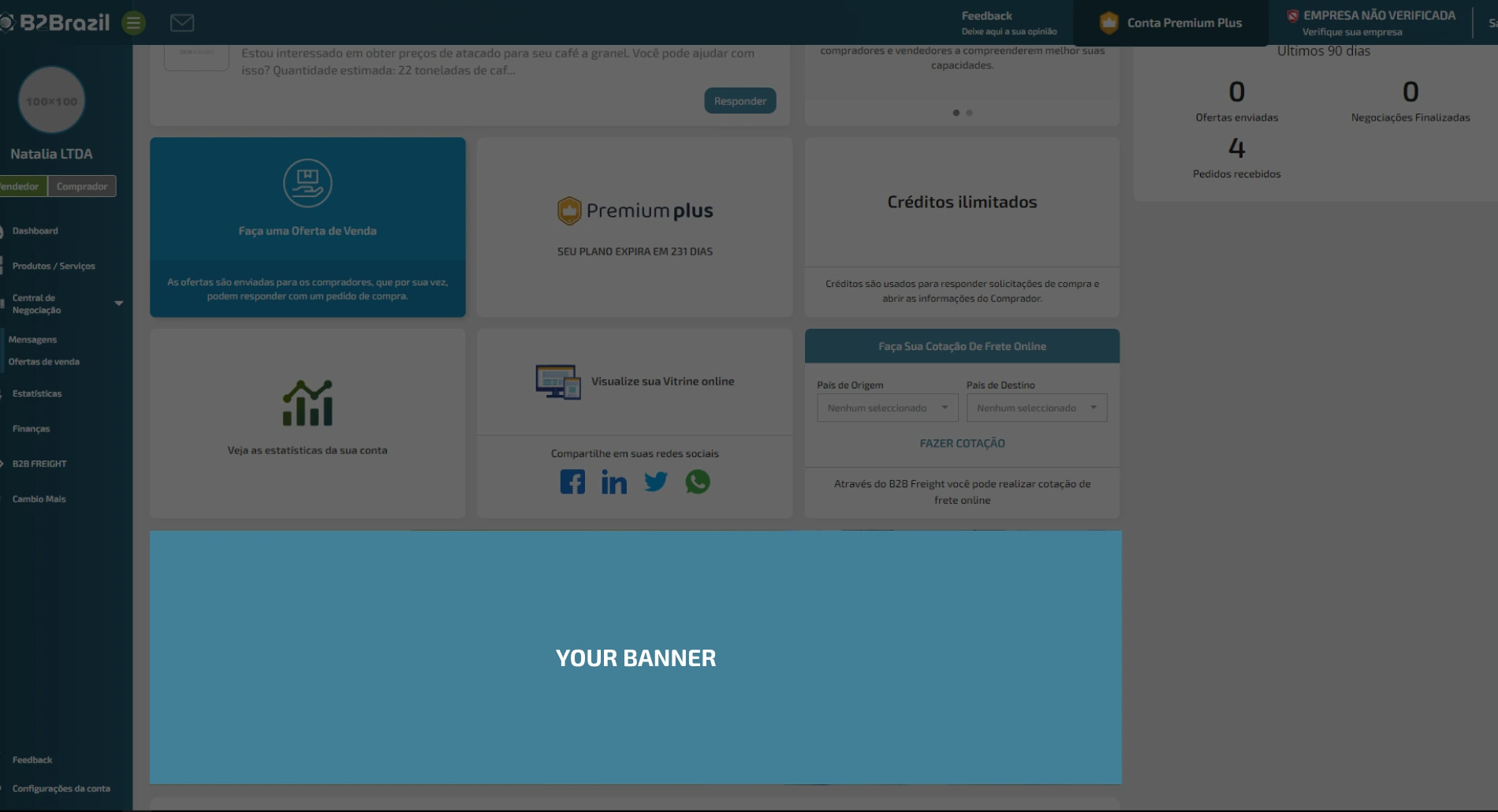Open País de Origem dropdown

[x=887, y=408]
